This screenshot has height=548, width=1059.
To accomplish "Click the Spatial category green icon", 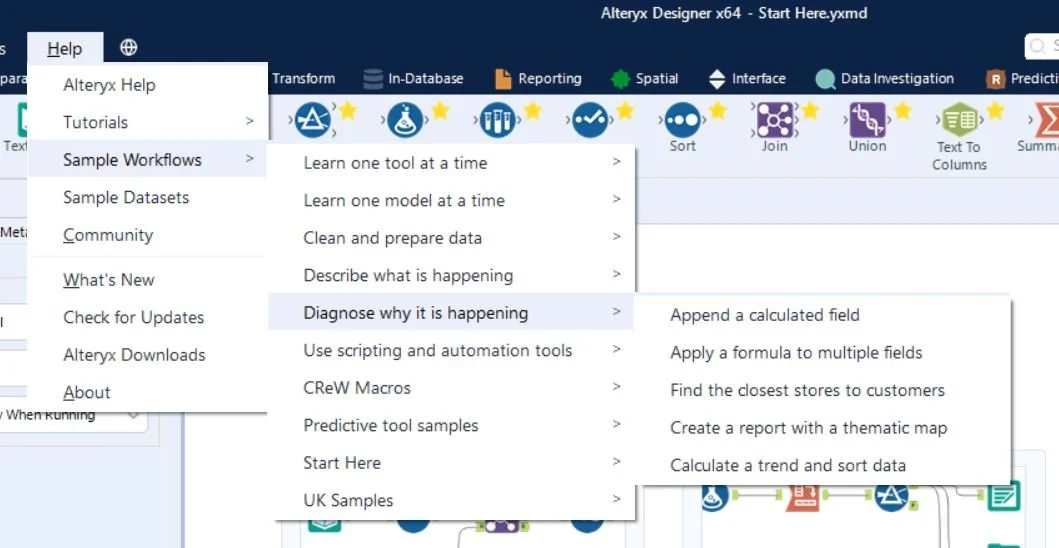I will pos(621,79).
